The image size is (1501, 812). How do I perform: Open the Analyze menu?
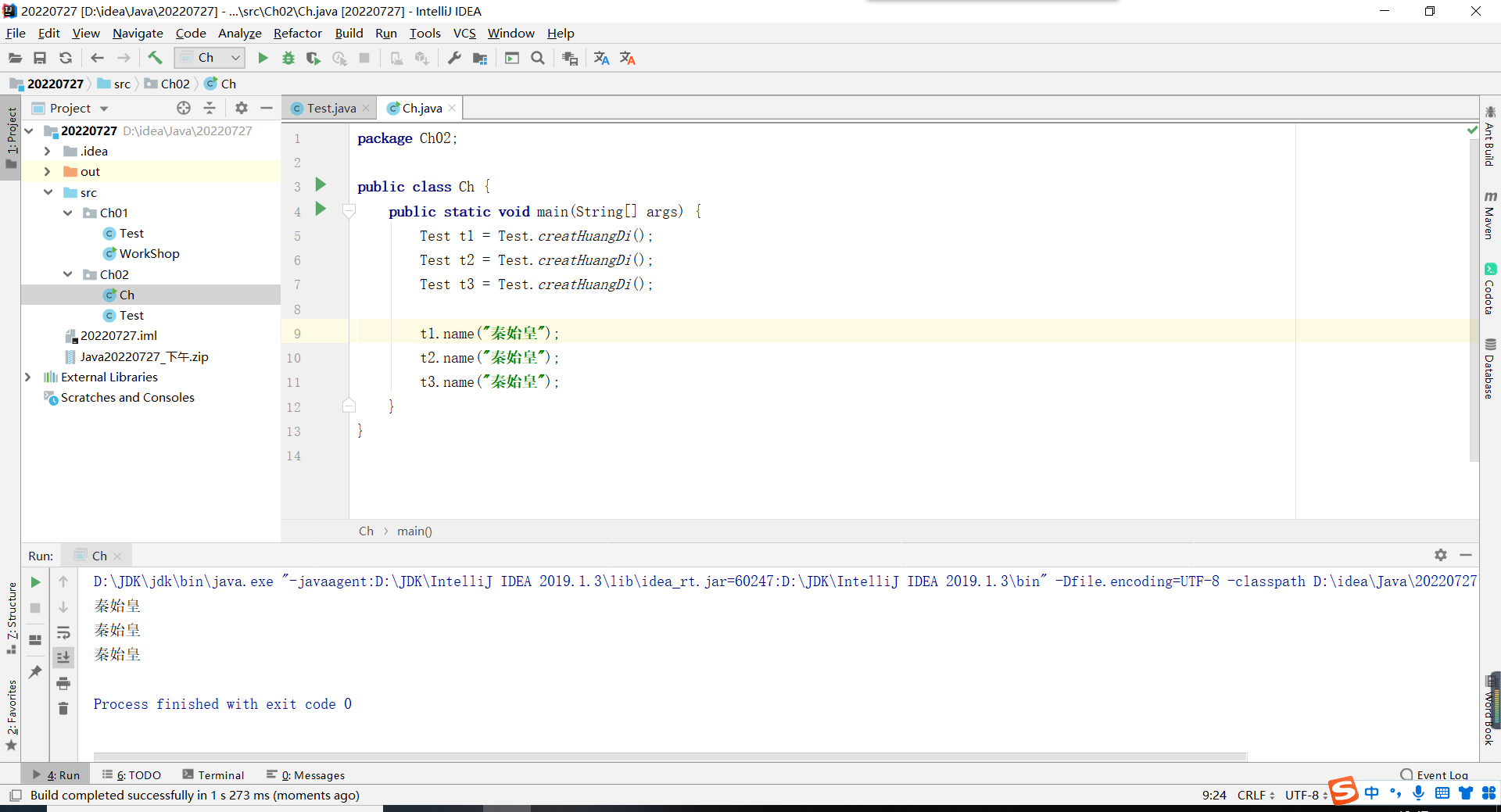click(x=239, y=33)
